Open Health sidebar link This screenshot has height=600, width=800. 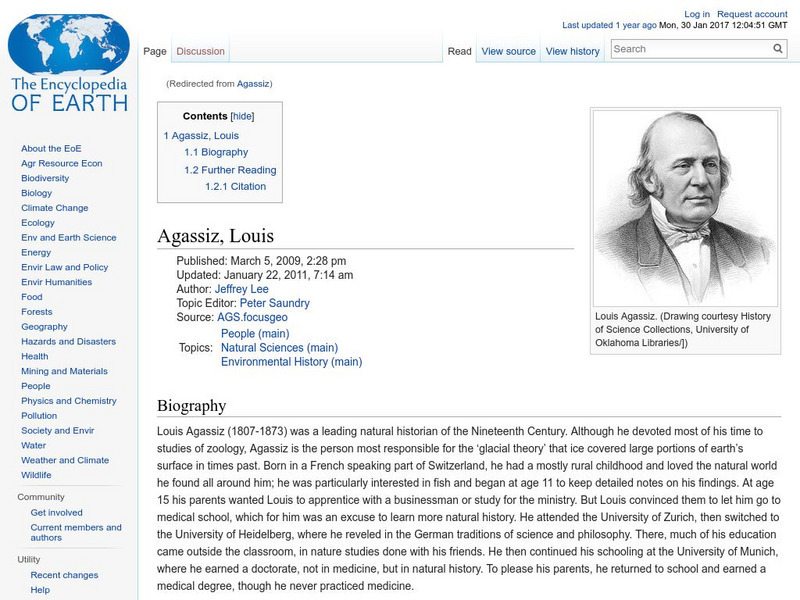pyautogui.click(x=35, y=356)
